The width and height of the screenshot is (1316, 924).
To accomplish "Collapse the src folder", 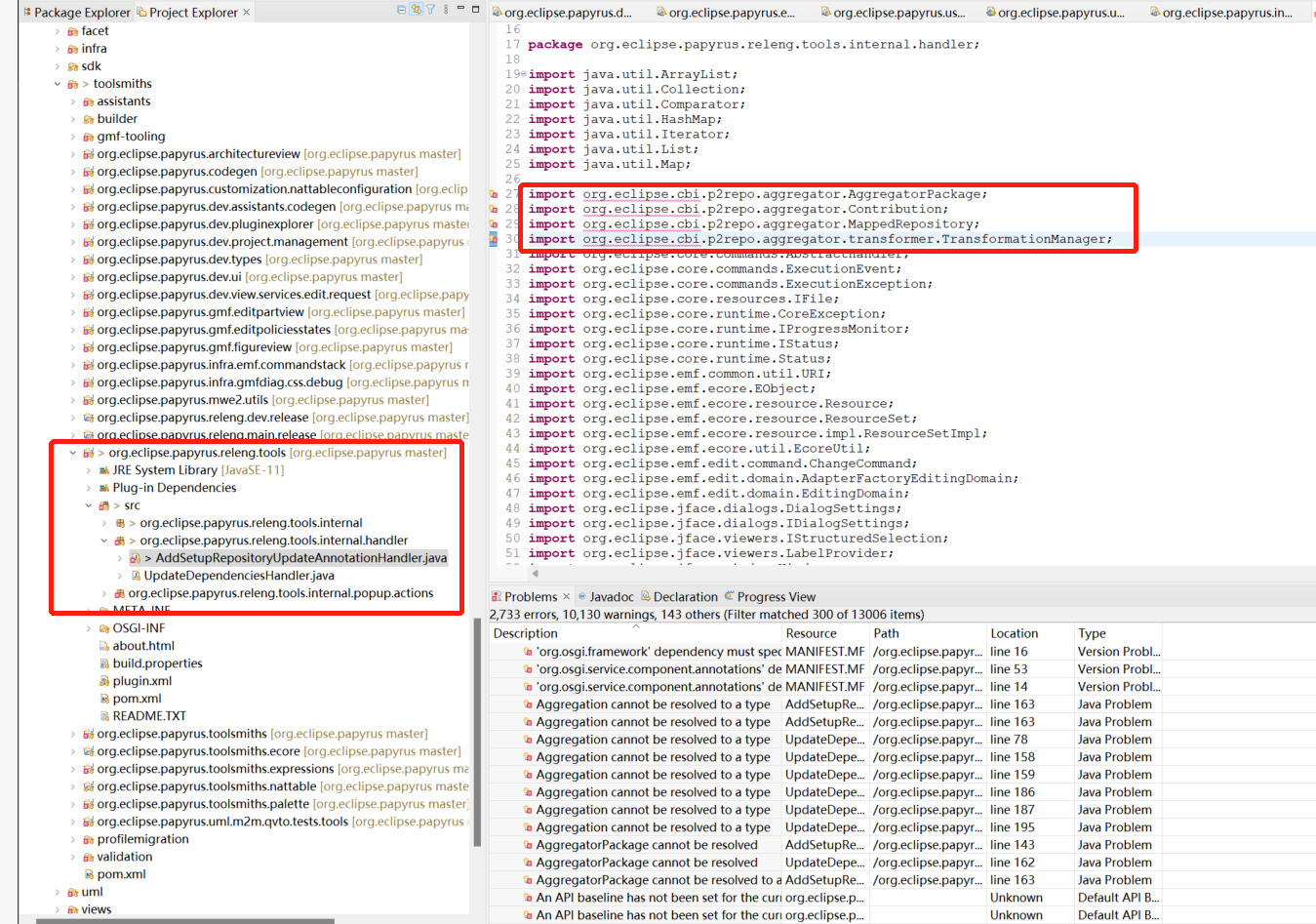I will tap(89, 505).
